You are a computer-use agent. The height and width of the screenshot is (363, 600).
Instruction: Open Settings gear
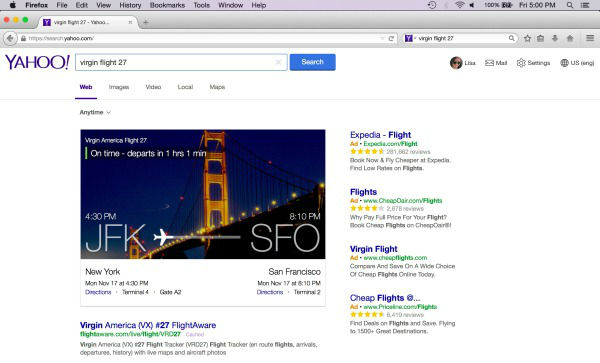(533, 63)
